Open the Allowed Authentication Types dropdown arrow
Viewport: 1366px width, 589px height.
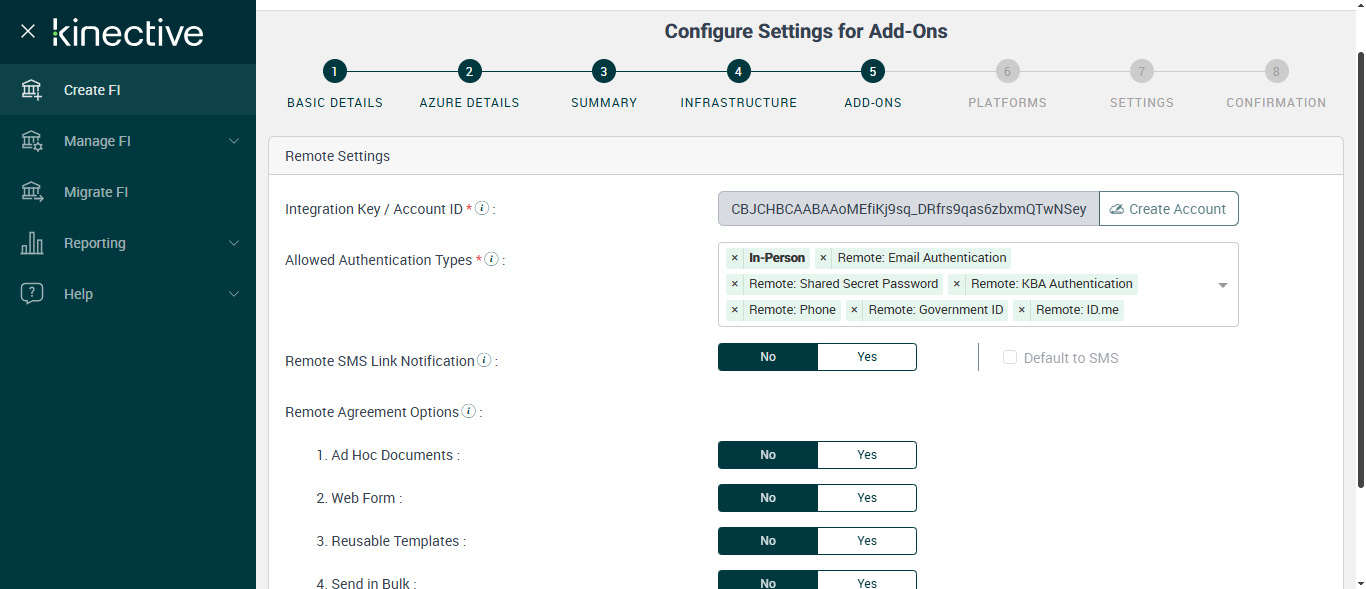(x=1222, y=285)
